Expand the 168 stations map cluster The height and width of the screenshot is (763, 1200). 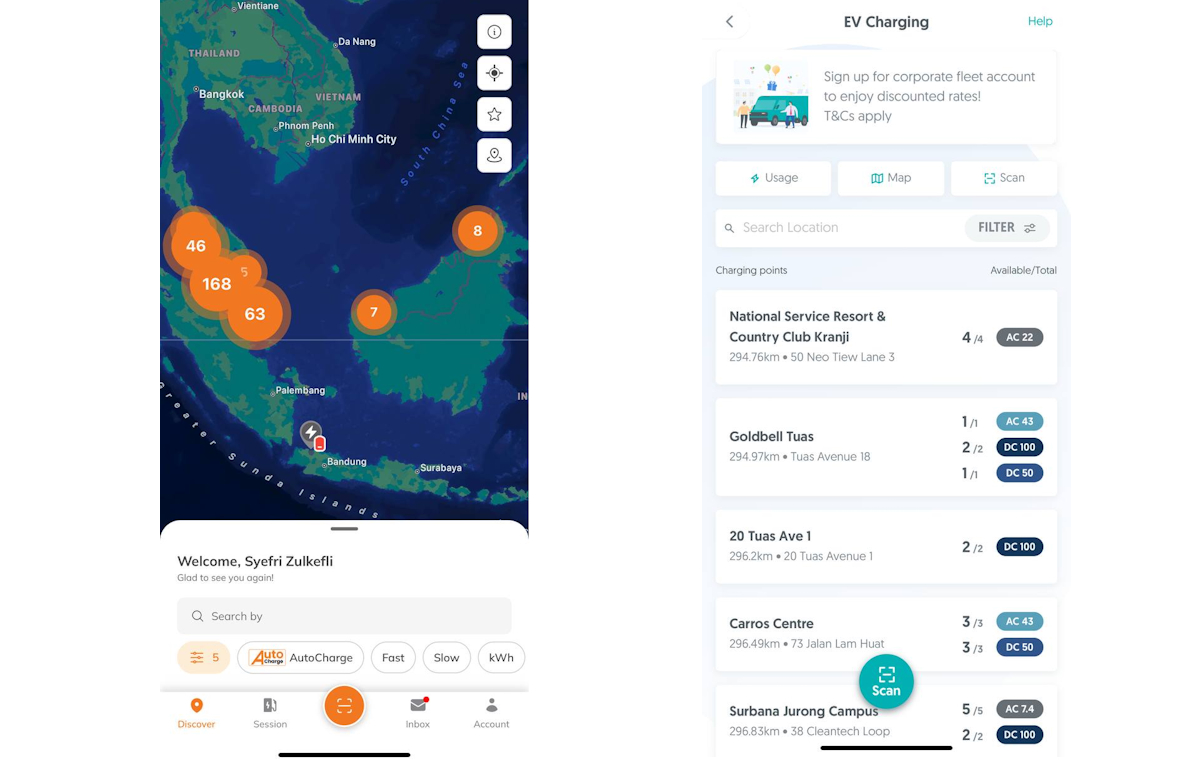tap(217, 284)
